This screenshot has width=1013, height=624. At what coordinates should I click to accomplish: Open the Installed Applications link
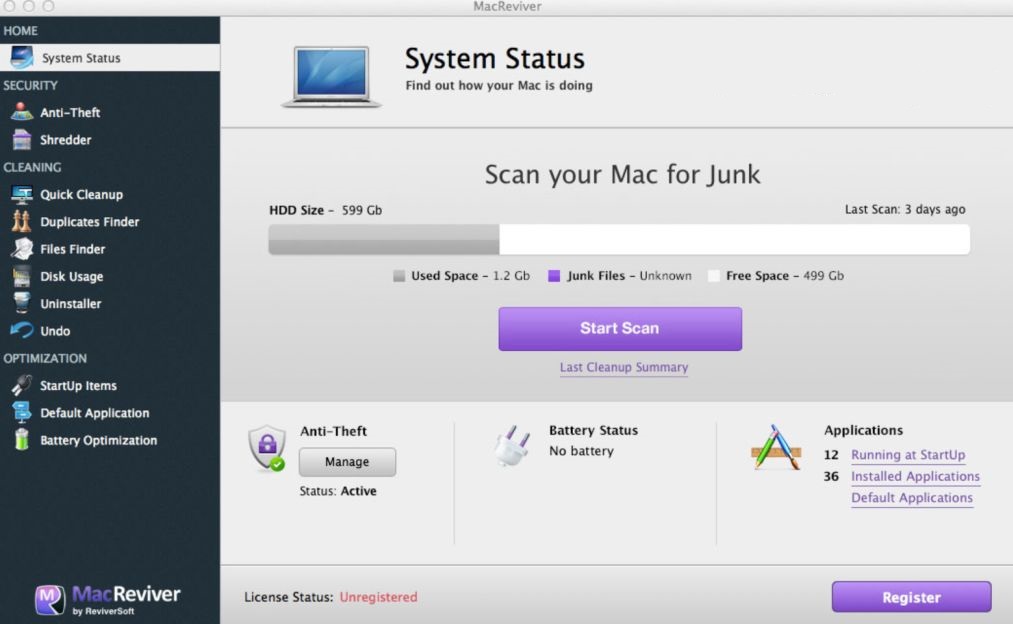click(x=915, y=476)
